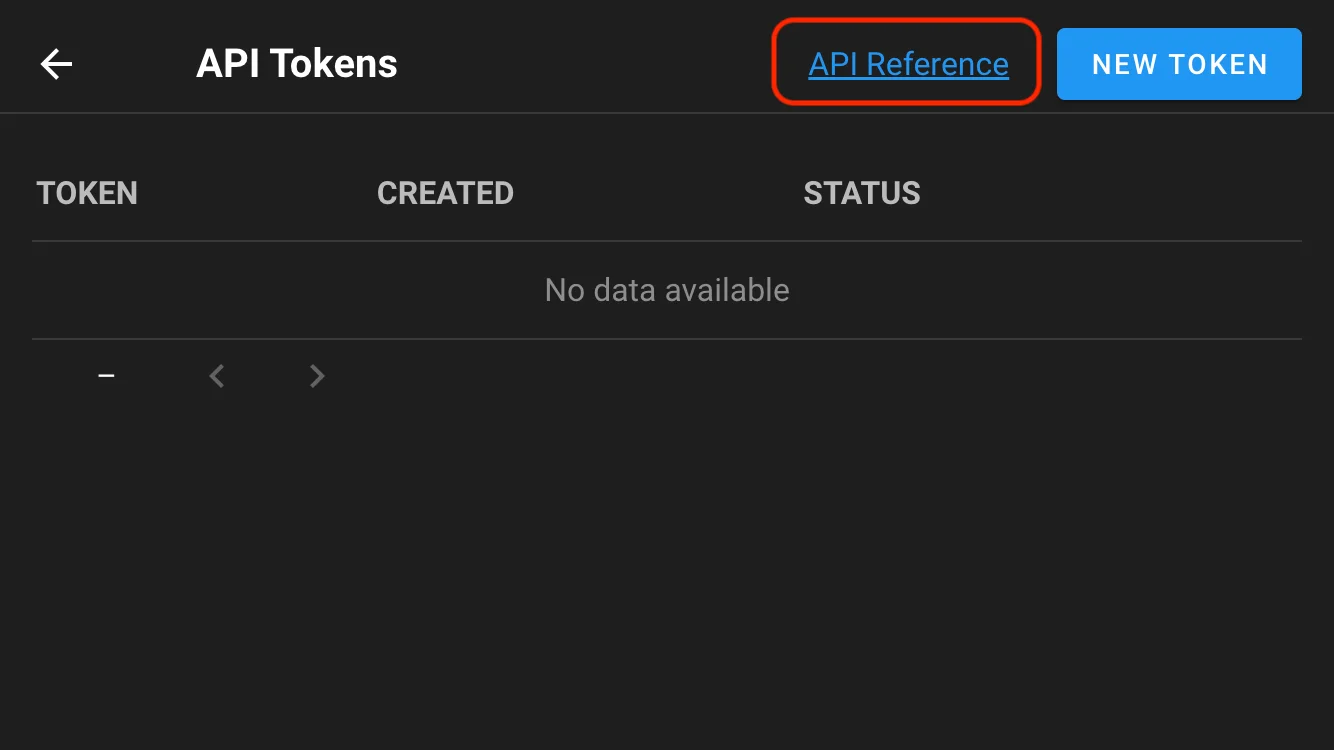Follow the blue API Reference hyperlink

point(908,64)
